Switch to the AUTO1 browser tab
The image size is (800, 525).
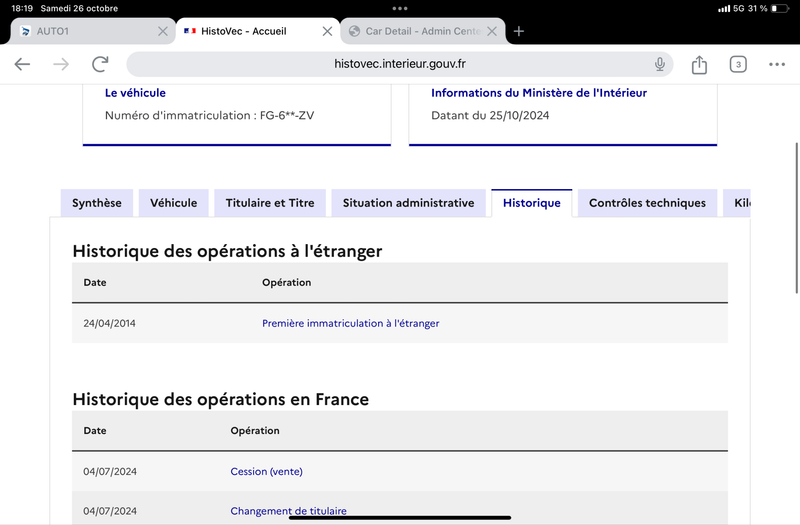93,31
